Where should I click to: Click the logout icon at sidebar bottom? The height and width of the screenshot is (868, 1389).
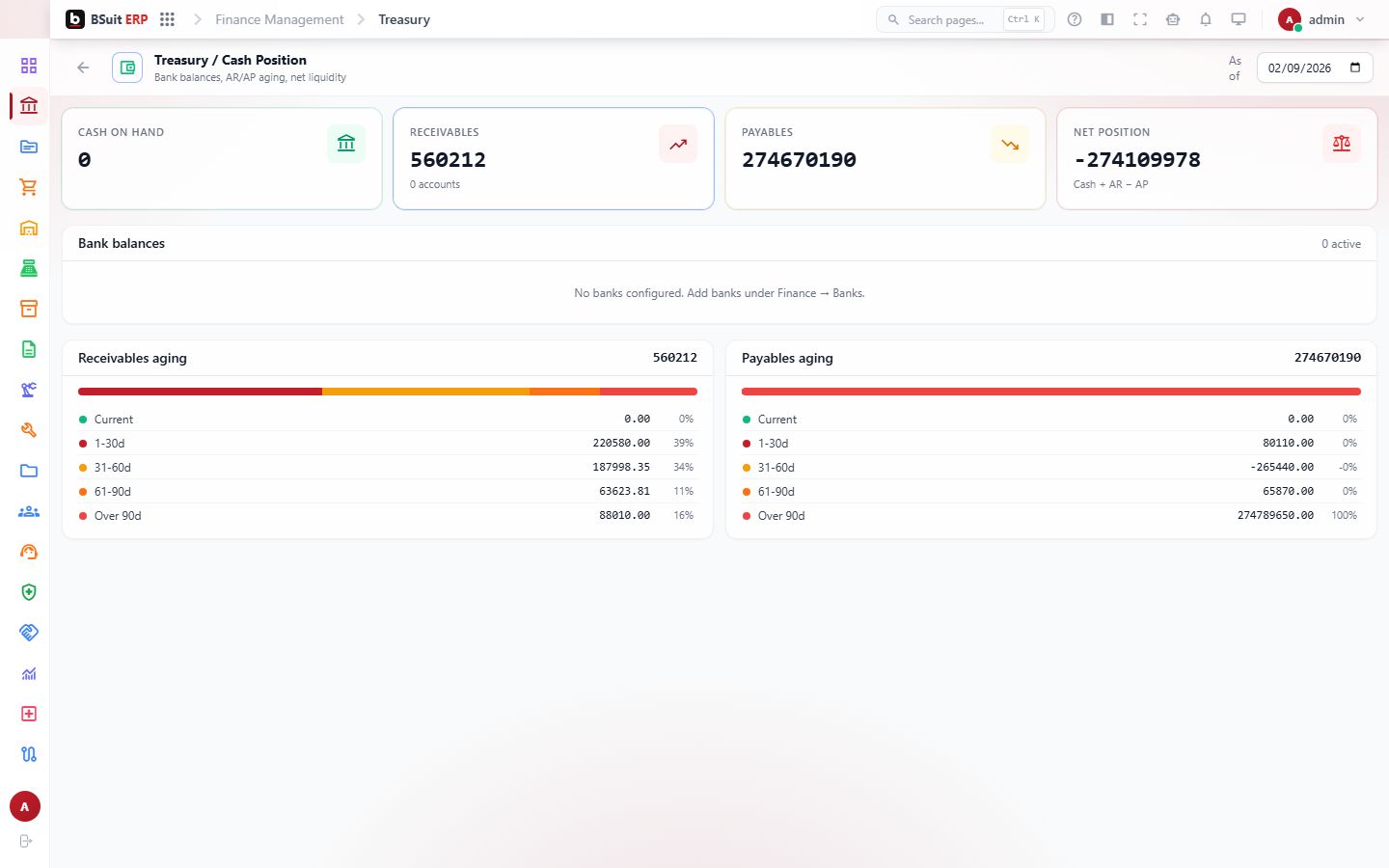tap(26, 841)
